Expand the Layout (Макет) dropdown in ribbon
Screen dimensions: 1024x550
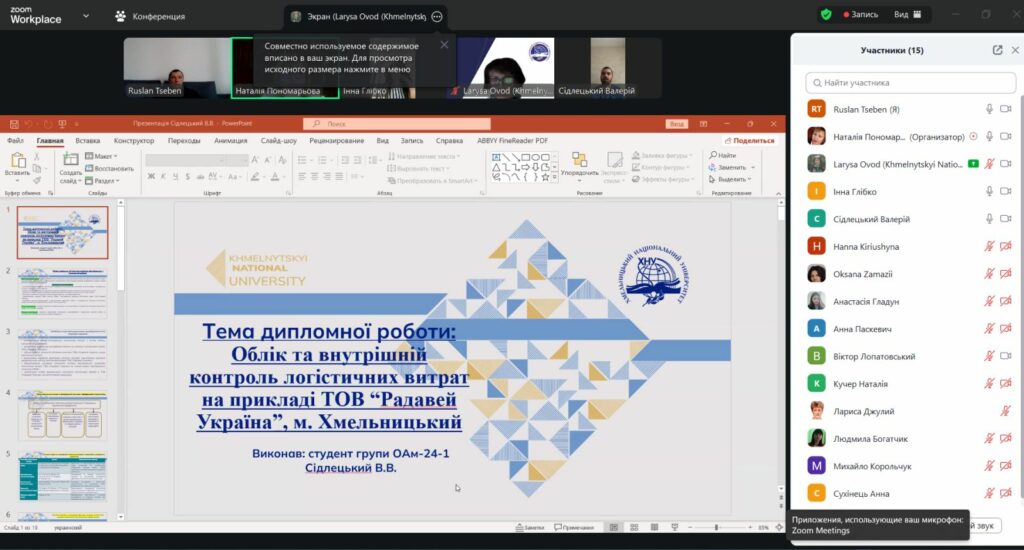tap(104, 156)
